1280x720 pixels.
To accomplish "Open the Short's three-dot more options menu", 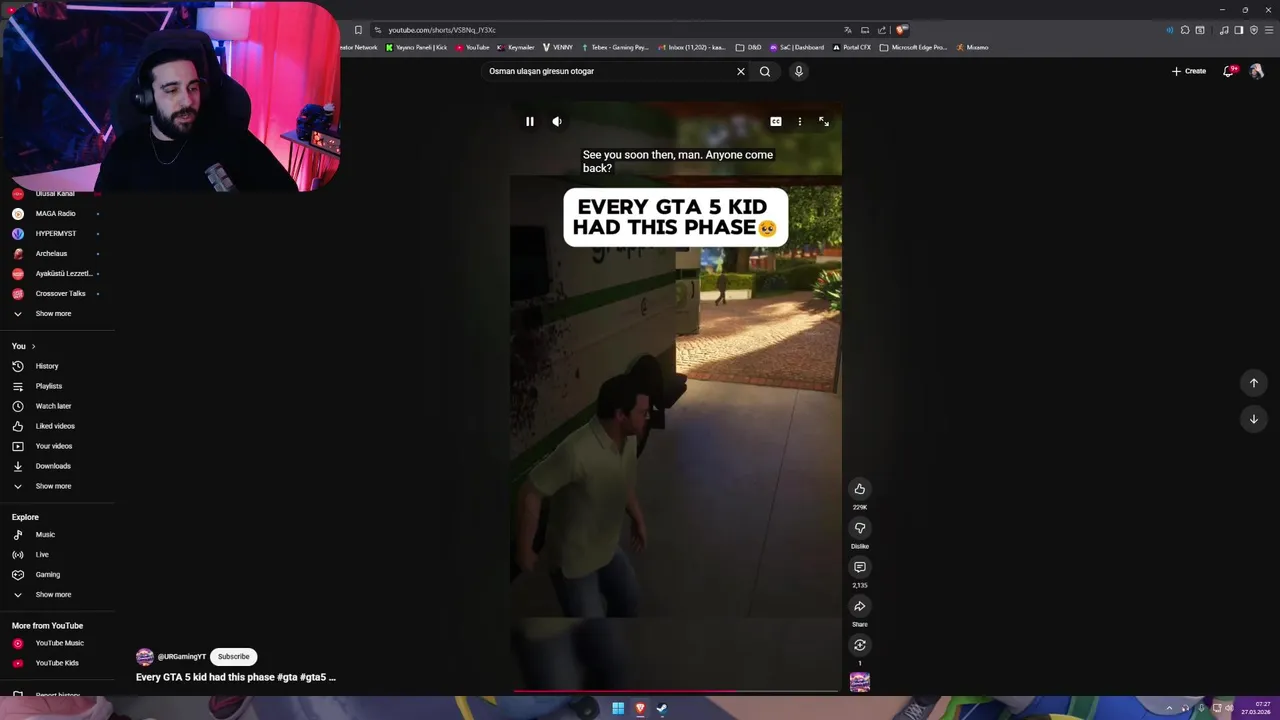I will (x=800, y=122).
